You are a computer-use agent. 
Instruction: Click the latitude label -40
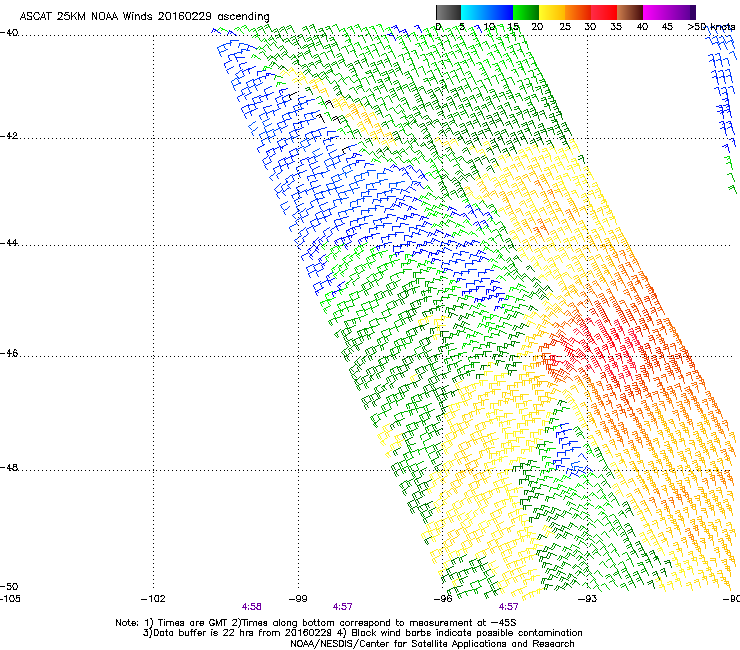coord(9,33)
